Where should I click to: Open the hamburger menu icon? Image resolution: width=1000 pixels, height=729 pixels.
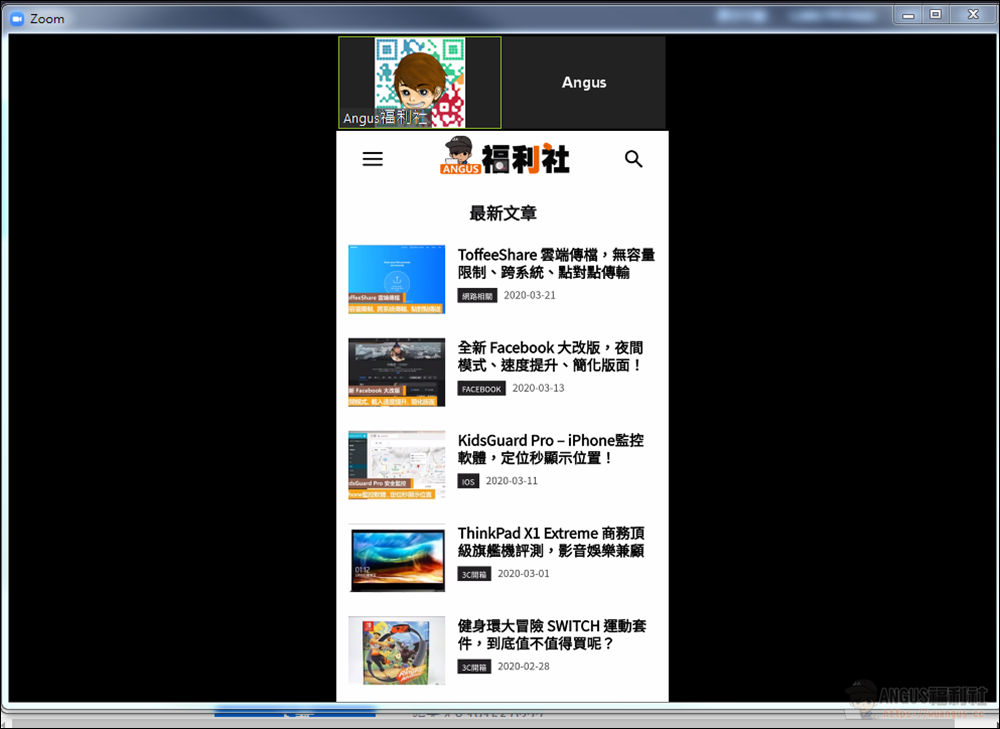click(x=372, y=159)
